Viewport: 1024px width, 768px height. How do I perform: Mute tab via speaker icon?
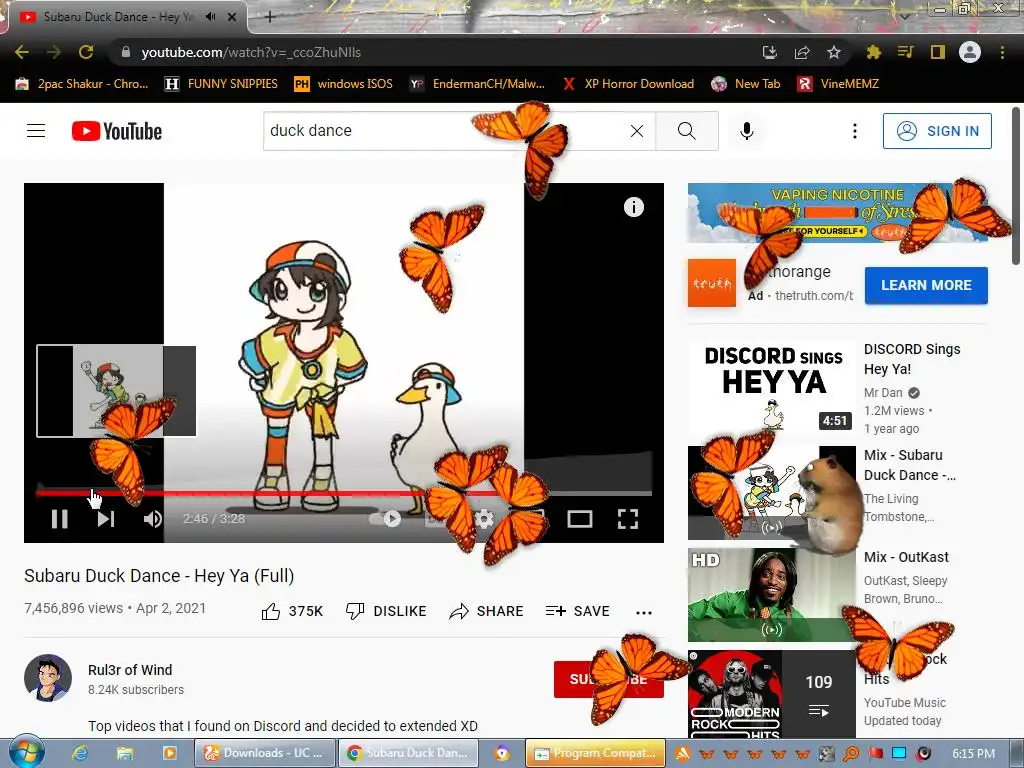210,17
